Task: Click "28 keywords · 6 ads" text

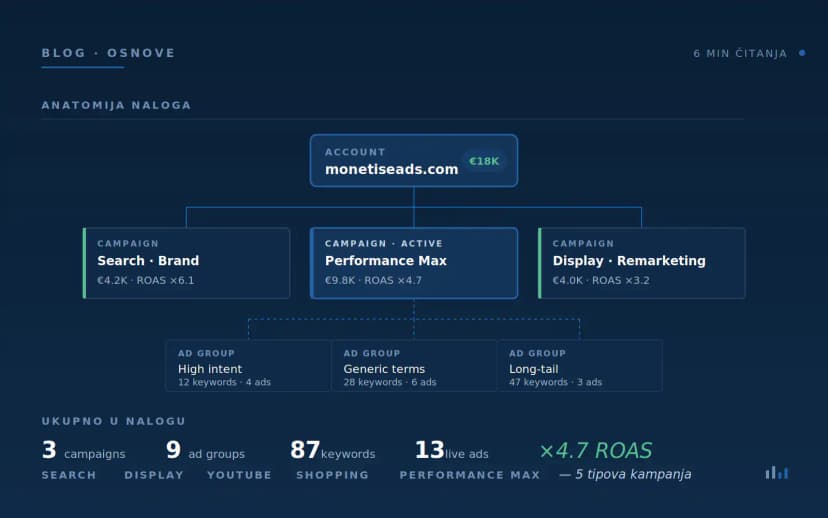Action: pos(390,382)
